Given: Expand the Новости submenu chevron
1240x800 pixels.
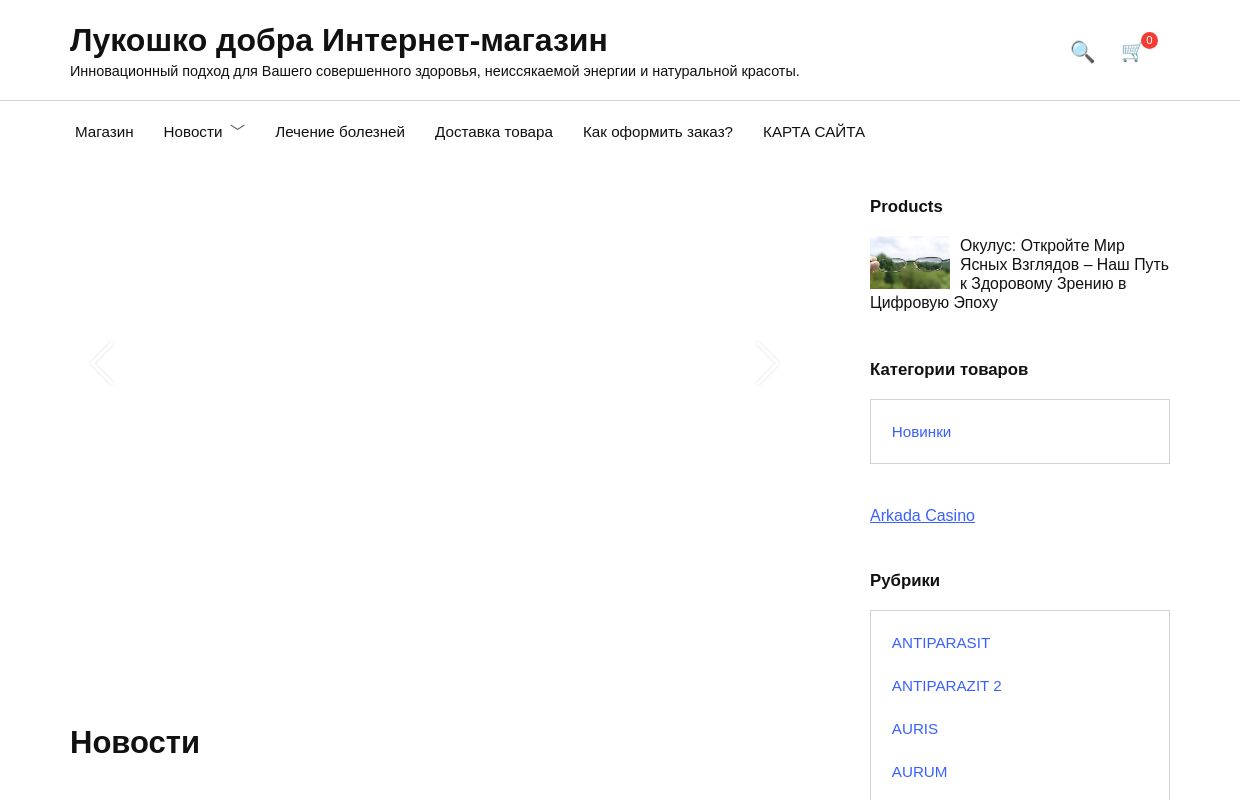Looking at the screenshot, I should (238, 127).
